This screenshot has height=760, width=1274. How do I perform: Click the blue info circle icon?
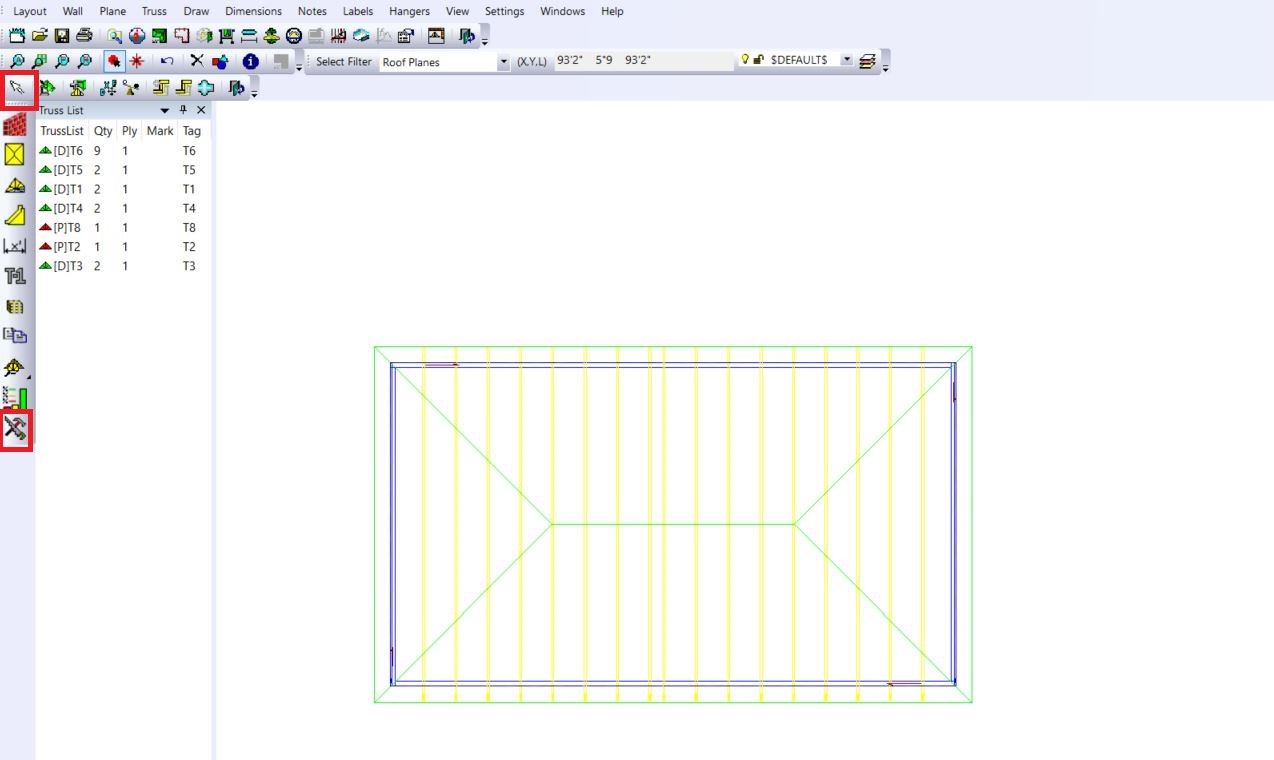(x=251, y=61)
